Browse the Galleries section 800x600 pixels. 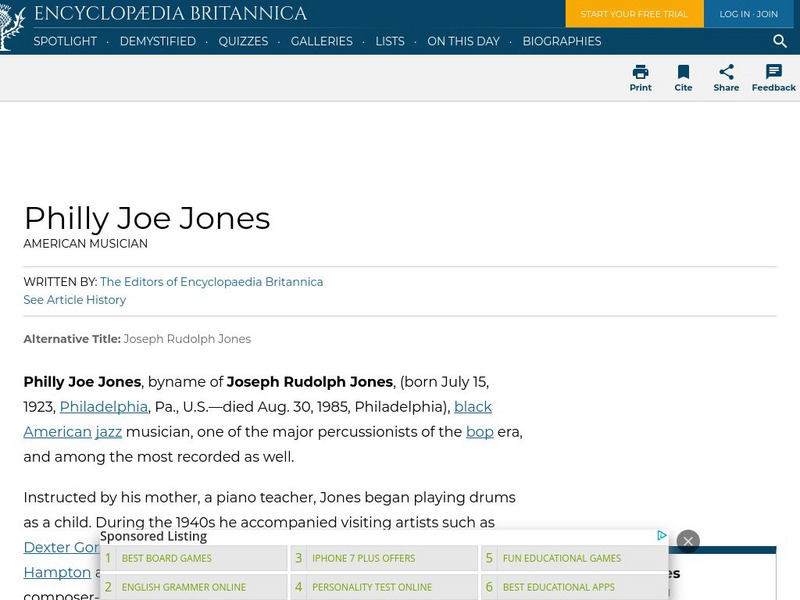pos(322,42)
